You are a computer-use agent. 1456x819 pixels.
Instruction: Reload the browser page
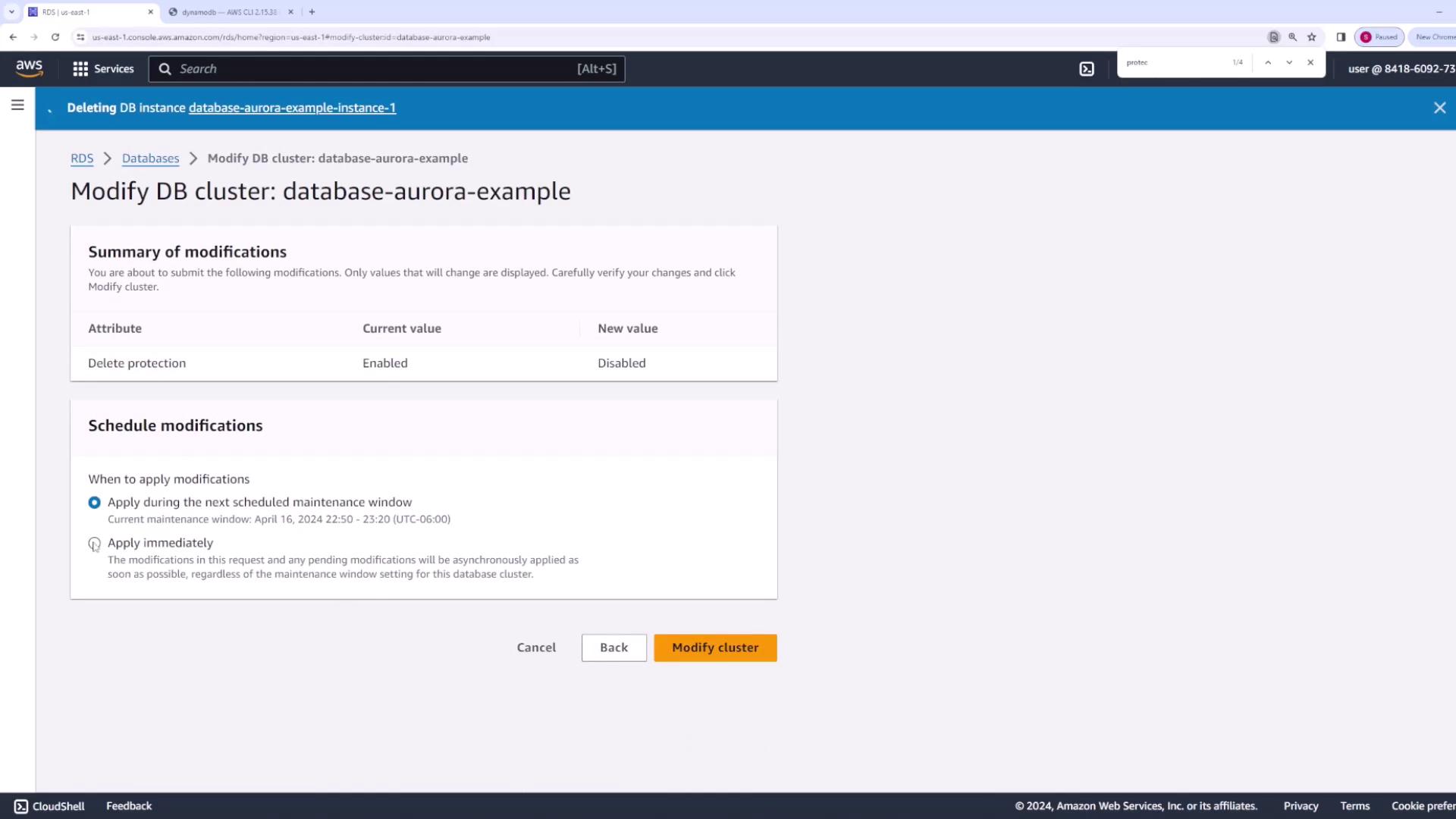[55, 36]
